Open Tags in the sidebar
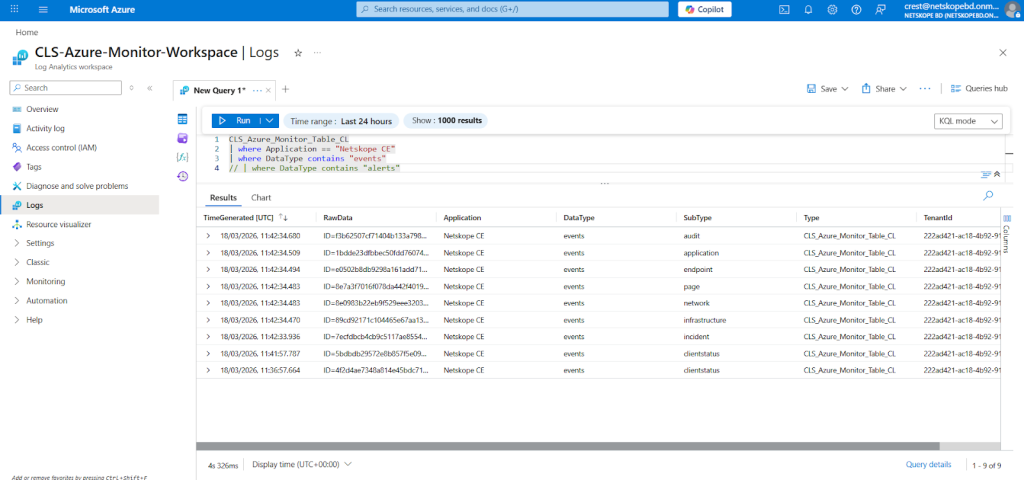 point(34,167)
